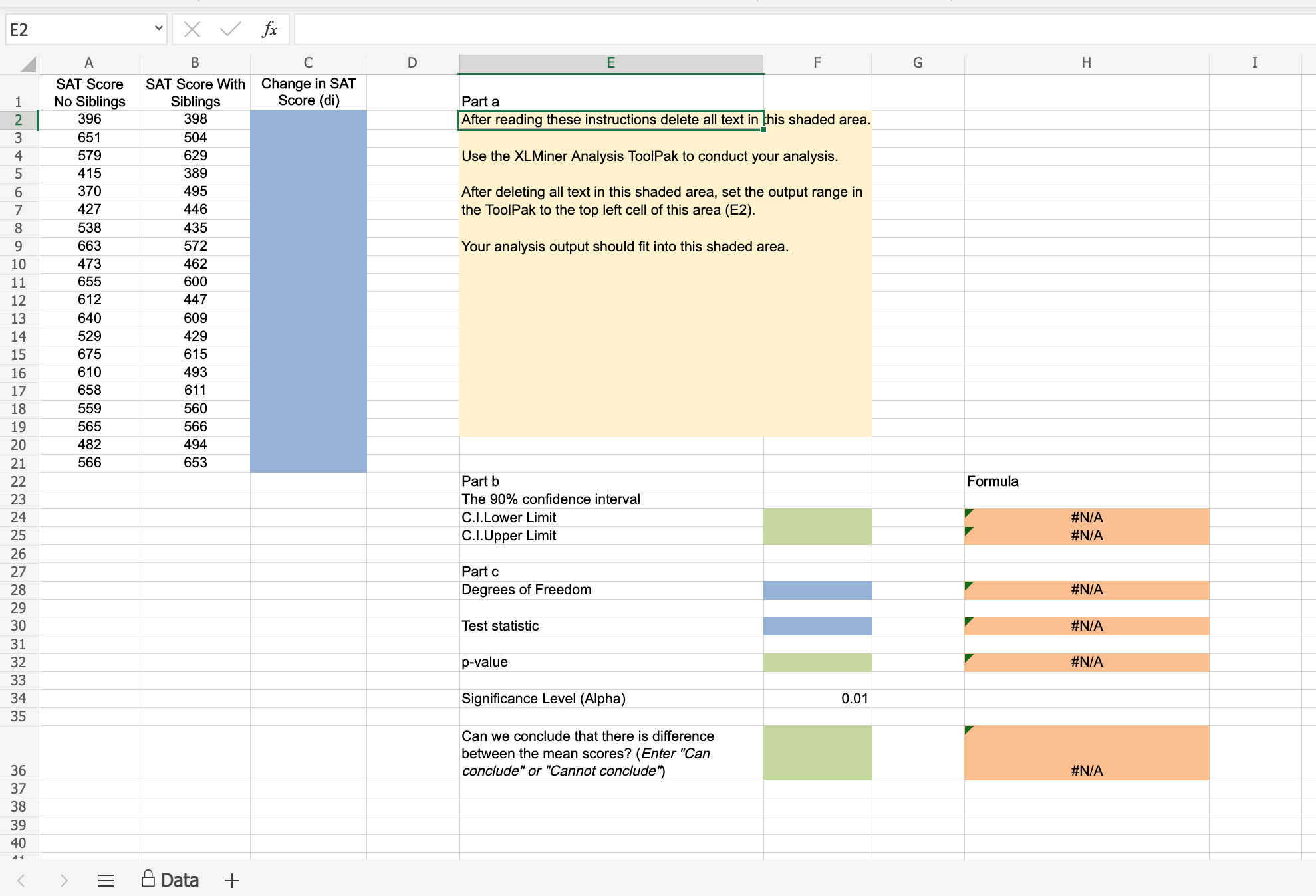This screenshot has height=896, width=1316.
Task: Select the green p-value answer cell
Action: pyautogui.click(x=818, y=662)
